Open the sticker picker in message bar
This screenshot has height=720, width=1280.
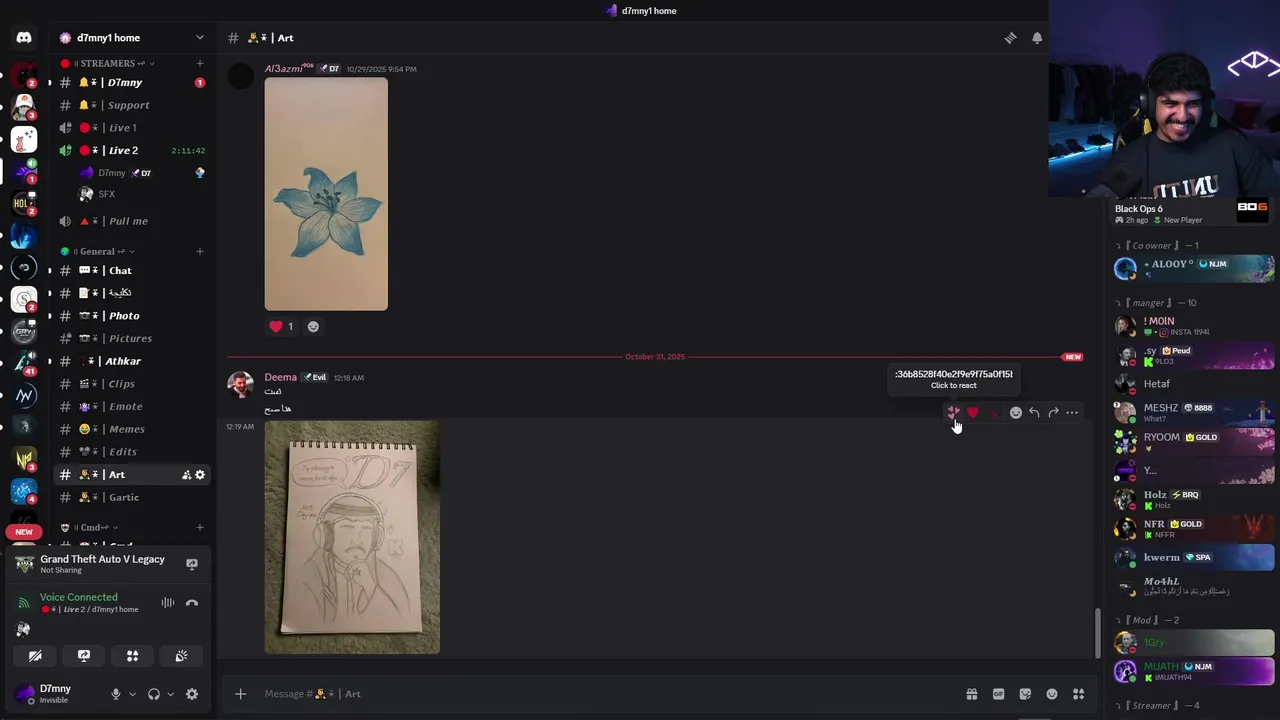coord(1025,694)
